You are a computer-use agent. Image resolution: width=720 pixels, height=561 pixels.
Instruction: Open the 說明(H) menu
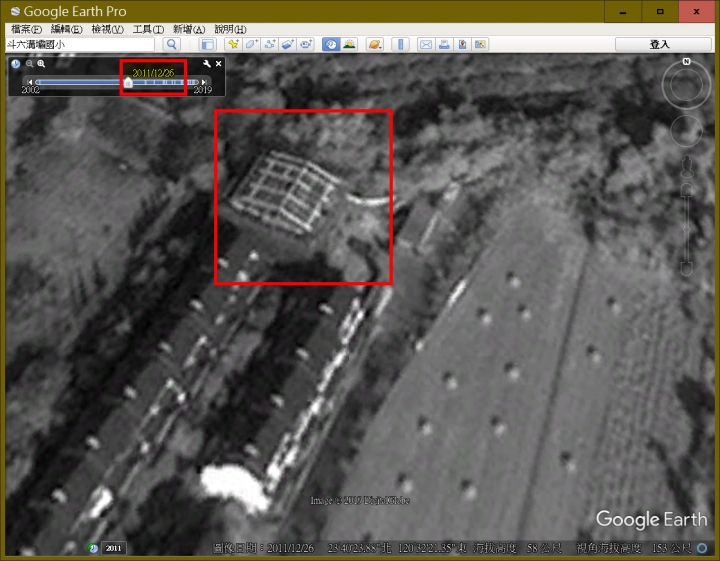230,29
